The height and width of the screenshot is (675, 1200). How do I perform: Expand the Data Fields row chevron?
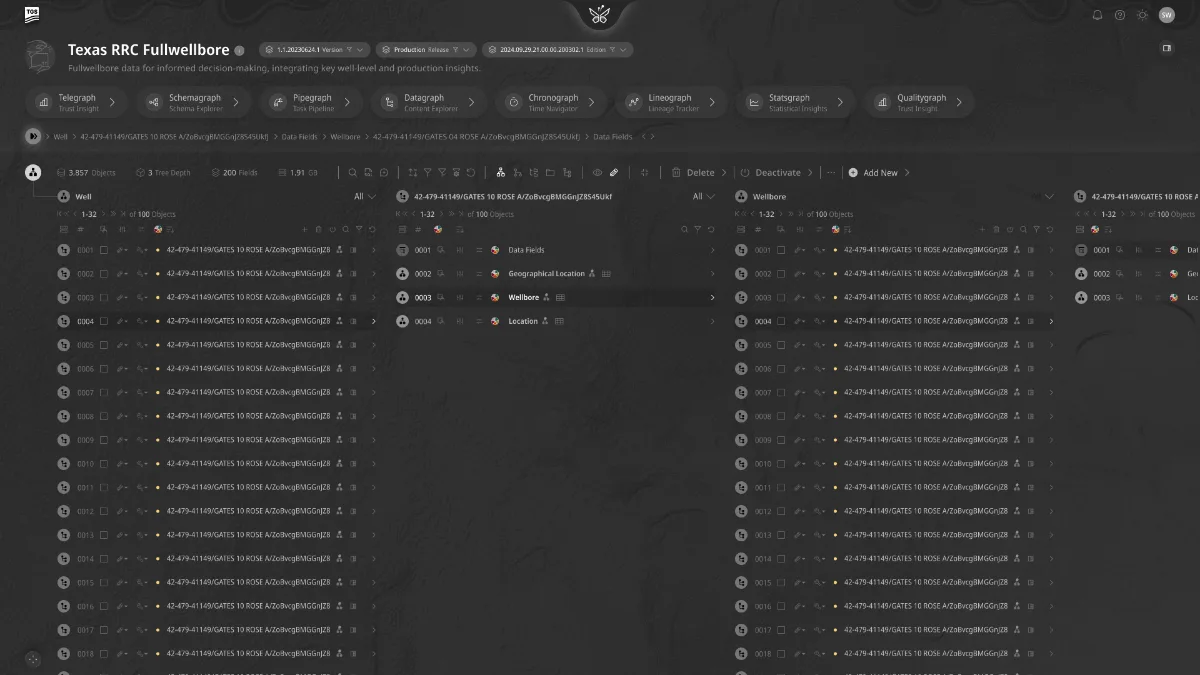(x=713, y=250)
